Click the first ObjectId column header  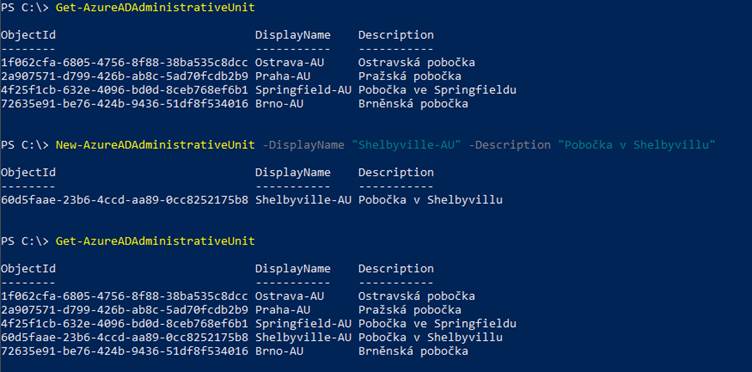pyautogui.click(x=28, y=35)
